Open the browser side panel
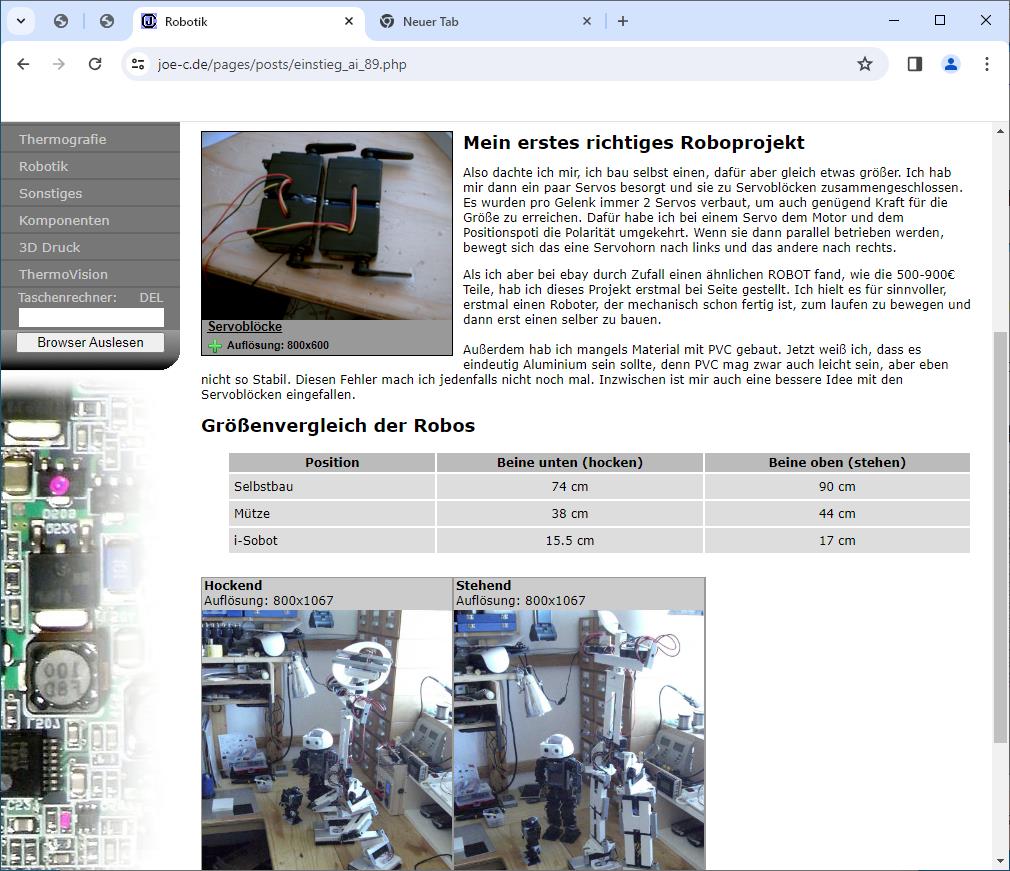1010x871 pixels. 914,64
